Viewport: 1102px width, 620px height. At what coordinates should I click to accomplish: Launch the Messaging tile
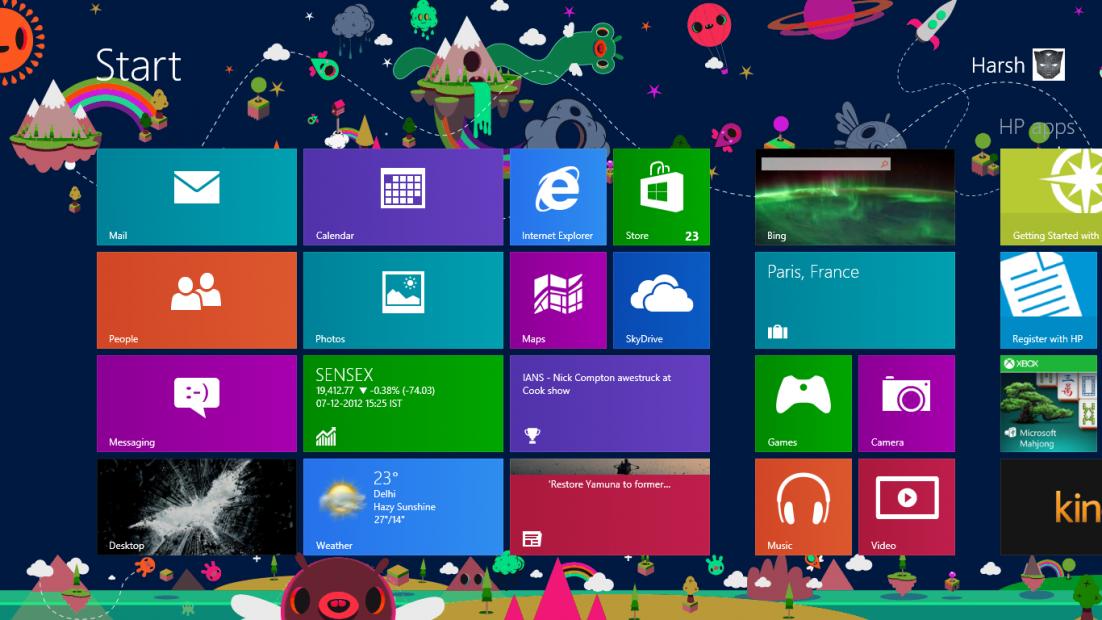(197, 403)
